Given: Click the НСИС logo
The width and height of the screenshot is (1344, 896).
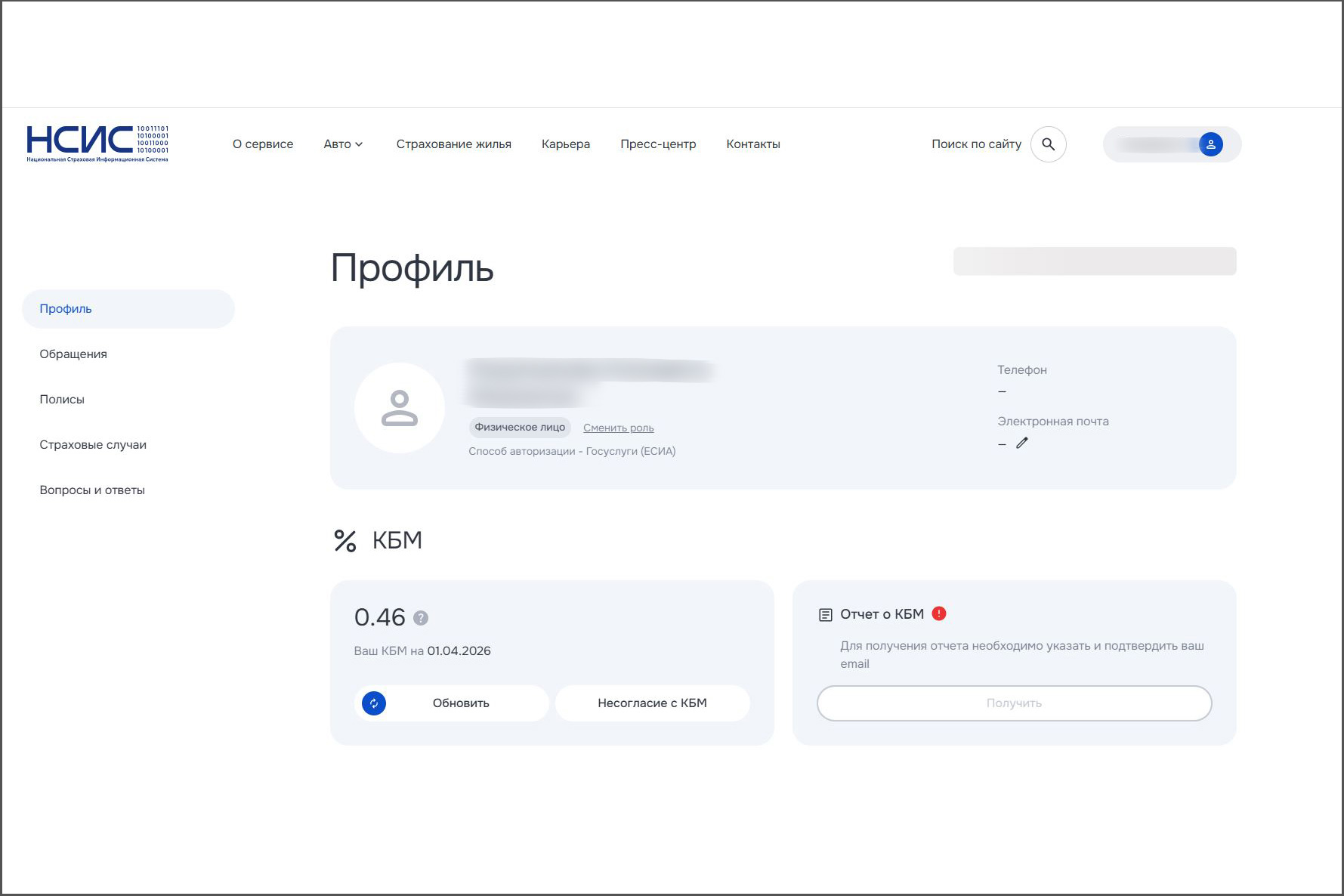Looking at the screenshot, I should tap(97, 144).
